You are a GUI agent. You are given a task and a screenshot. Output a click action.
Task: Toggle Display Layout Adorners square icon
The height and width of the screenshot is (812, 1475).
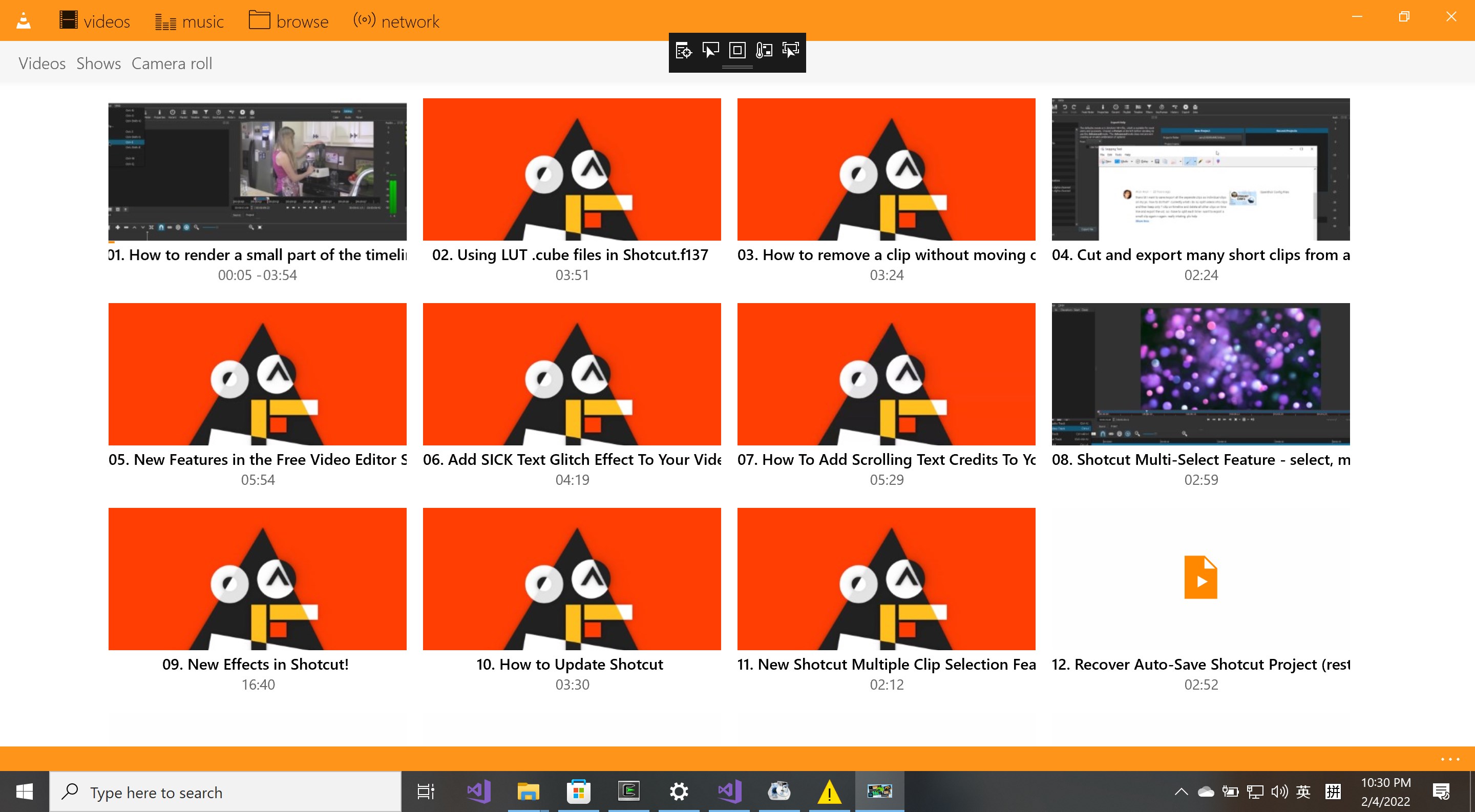tap(737, 50)
